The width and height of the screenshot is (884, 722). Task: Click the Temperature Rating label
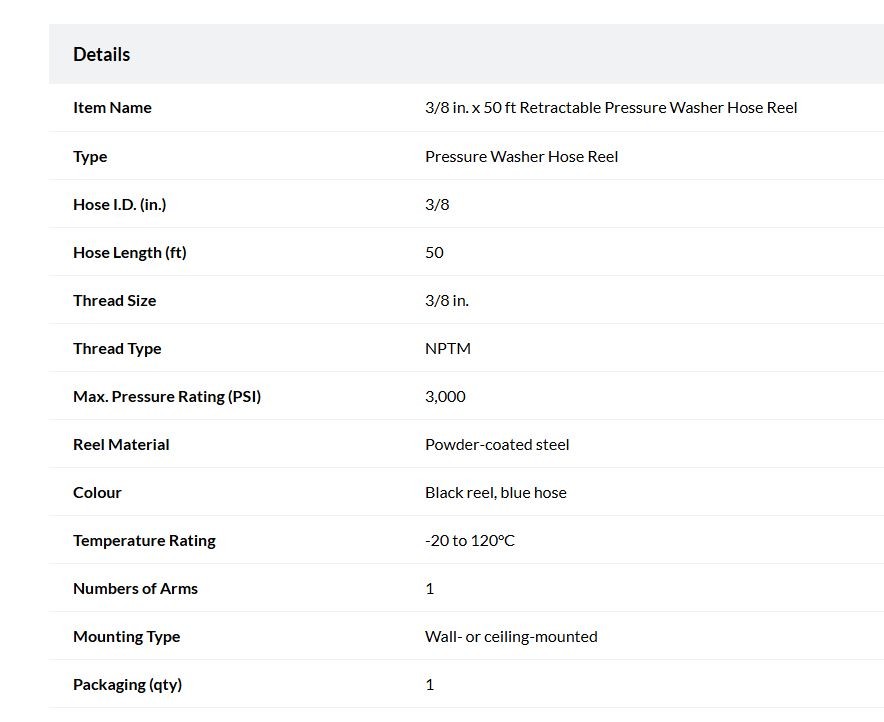[x=144, y=541]
